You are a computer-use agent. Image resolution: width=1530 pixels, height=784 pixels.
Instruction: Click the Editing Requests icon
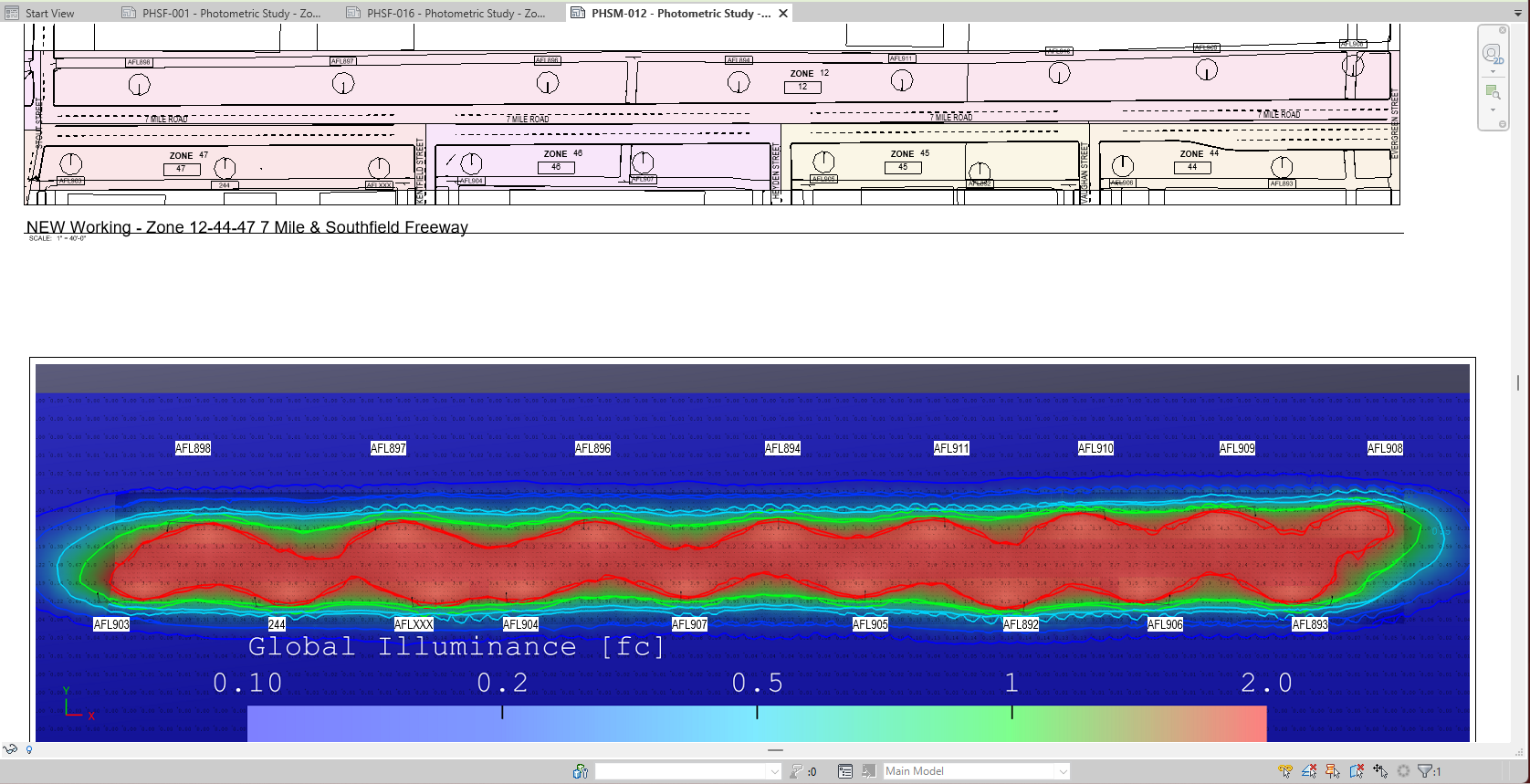(x=797, y=771)
